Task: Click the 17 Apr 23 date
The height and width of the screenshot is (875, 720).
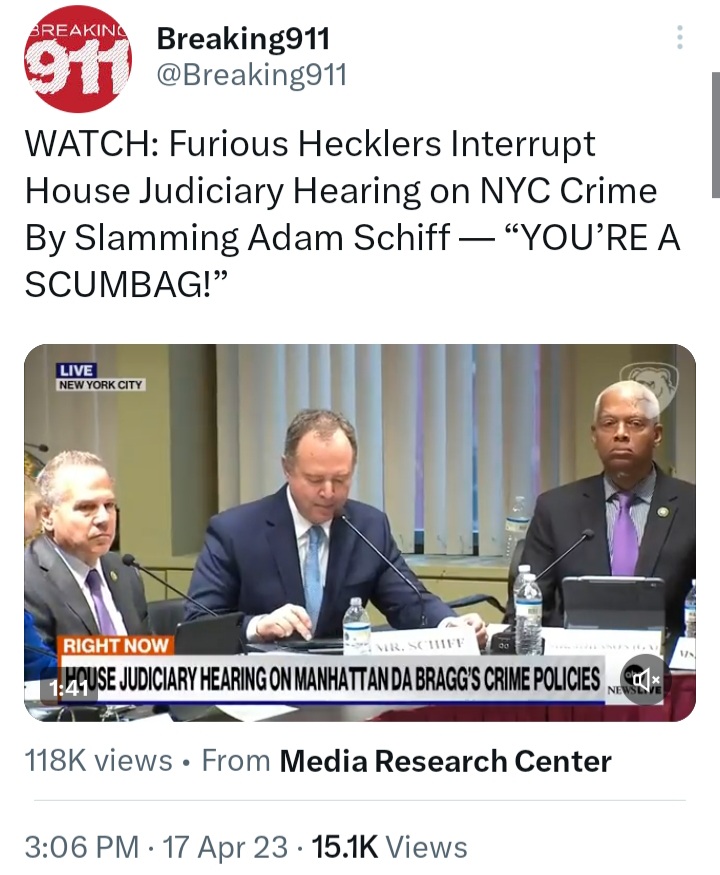Action: coord(225,847)
